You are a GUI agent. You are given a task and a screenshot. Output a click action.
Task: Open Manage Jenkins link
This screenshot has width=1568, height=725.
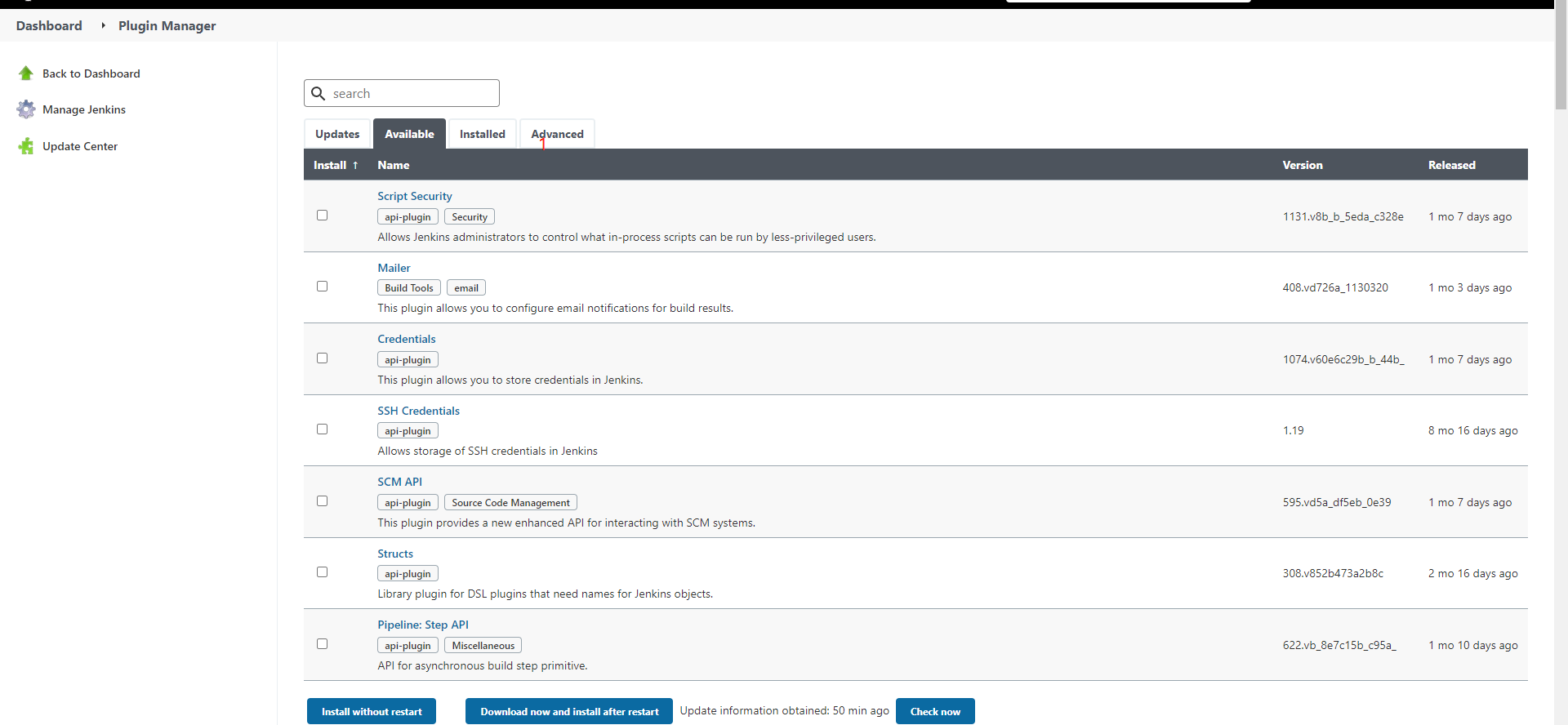tap(84, 109)
